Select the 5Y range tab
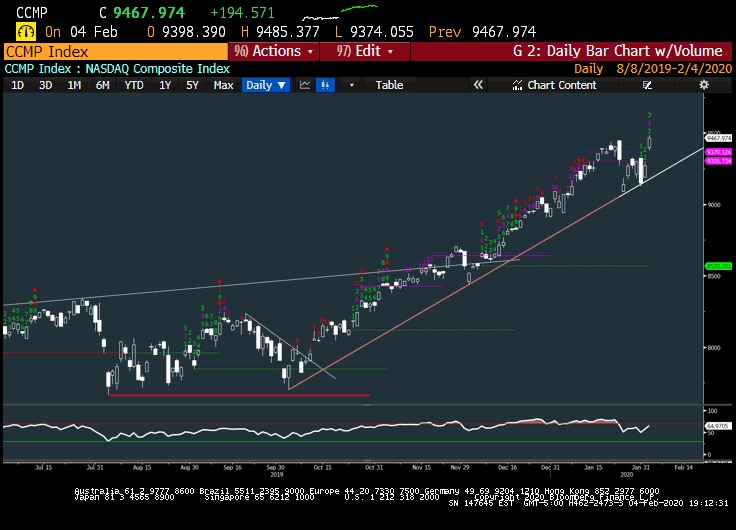The width and height of the screenshot is (736, 530). (192, 85)
